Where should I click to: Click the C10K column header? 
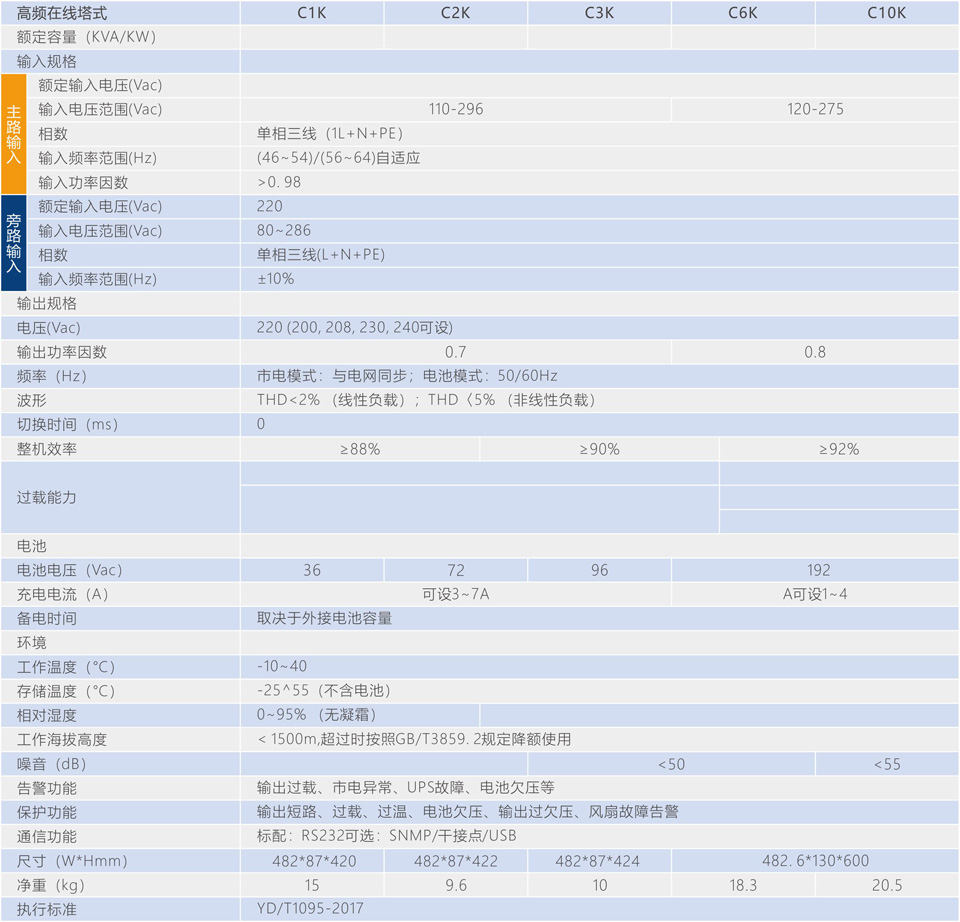pyautogui.click(x=887, y=13)
